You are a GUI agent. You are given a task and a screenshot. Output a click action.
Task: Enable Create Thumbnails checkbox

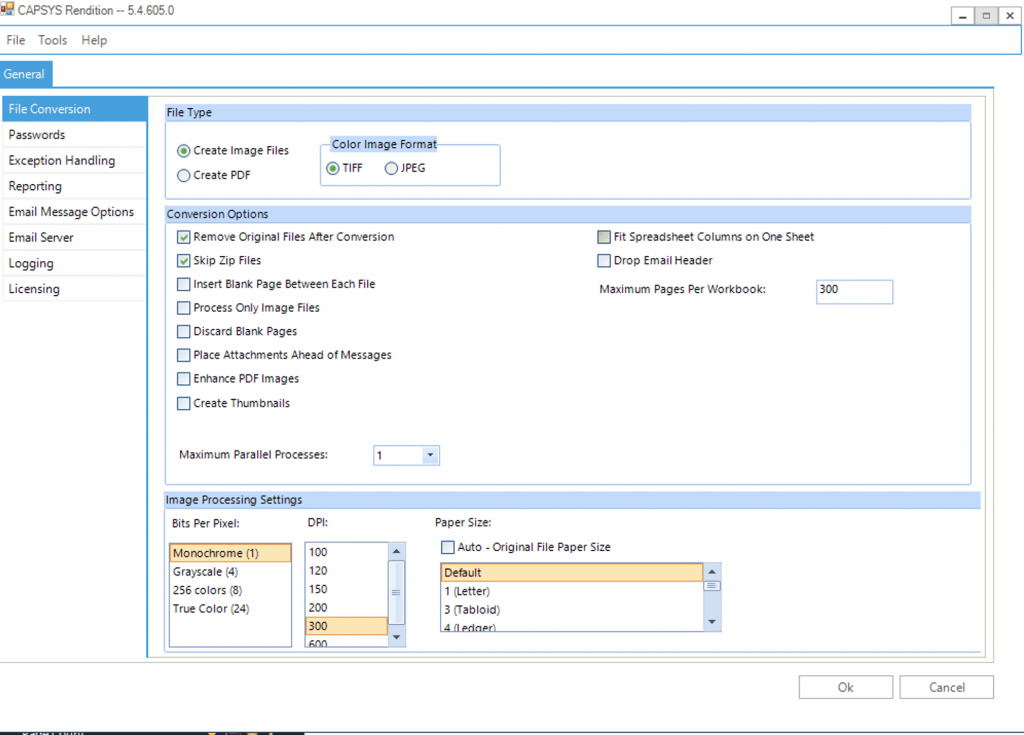tap(184, 403)
